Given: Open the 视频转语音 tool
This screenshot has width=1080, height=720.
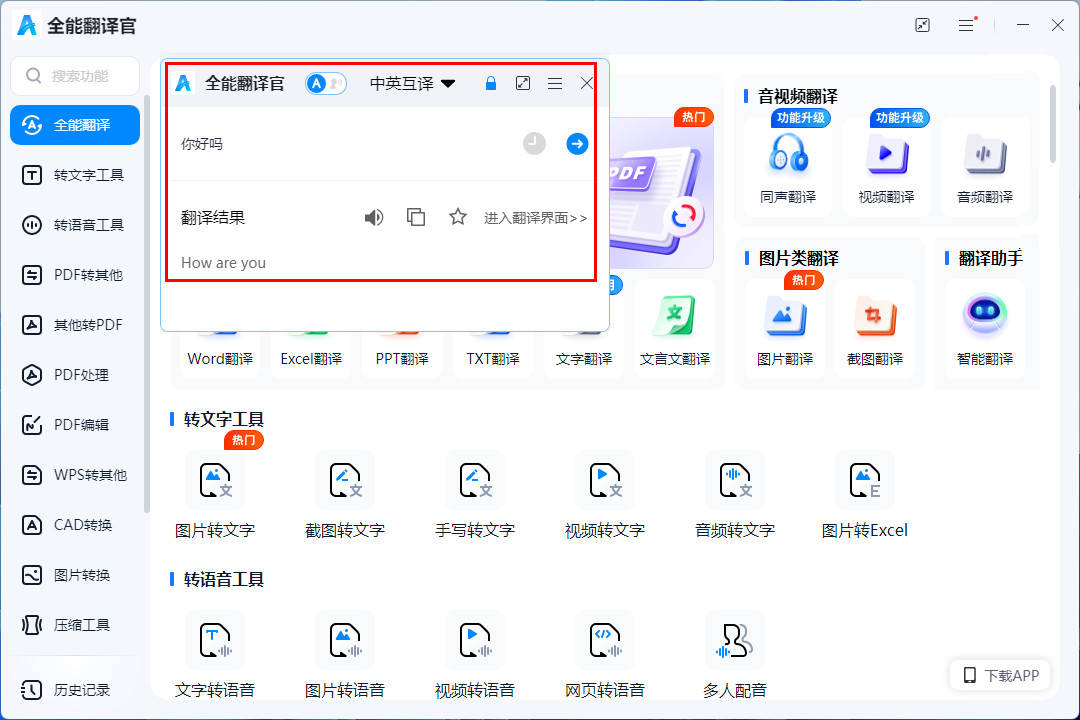Looking at the screenshot, I should (x=475, y=655).
